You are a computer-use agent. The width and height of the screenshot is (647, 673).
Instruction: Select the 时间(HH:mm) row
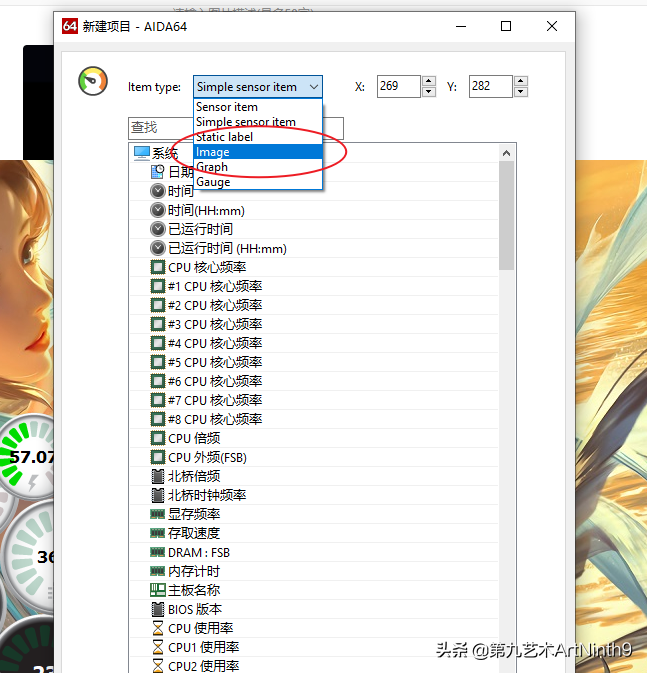pos(314,210)
